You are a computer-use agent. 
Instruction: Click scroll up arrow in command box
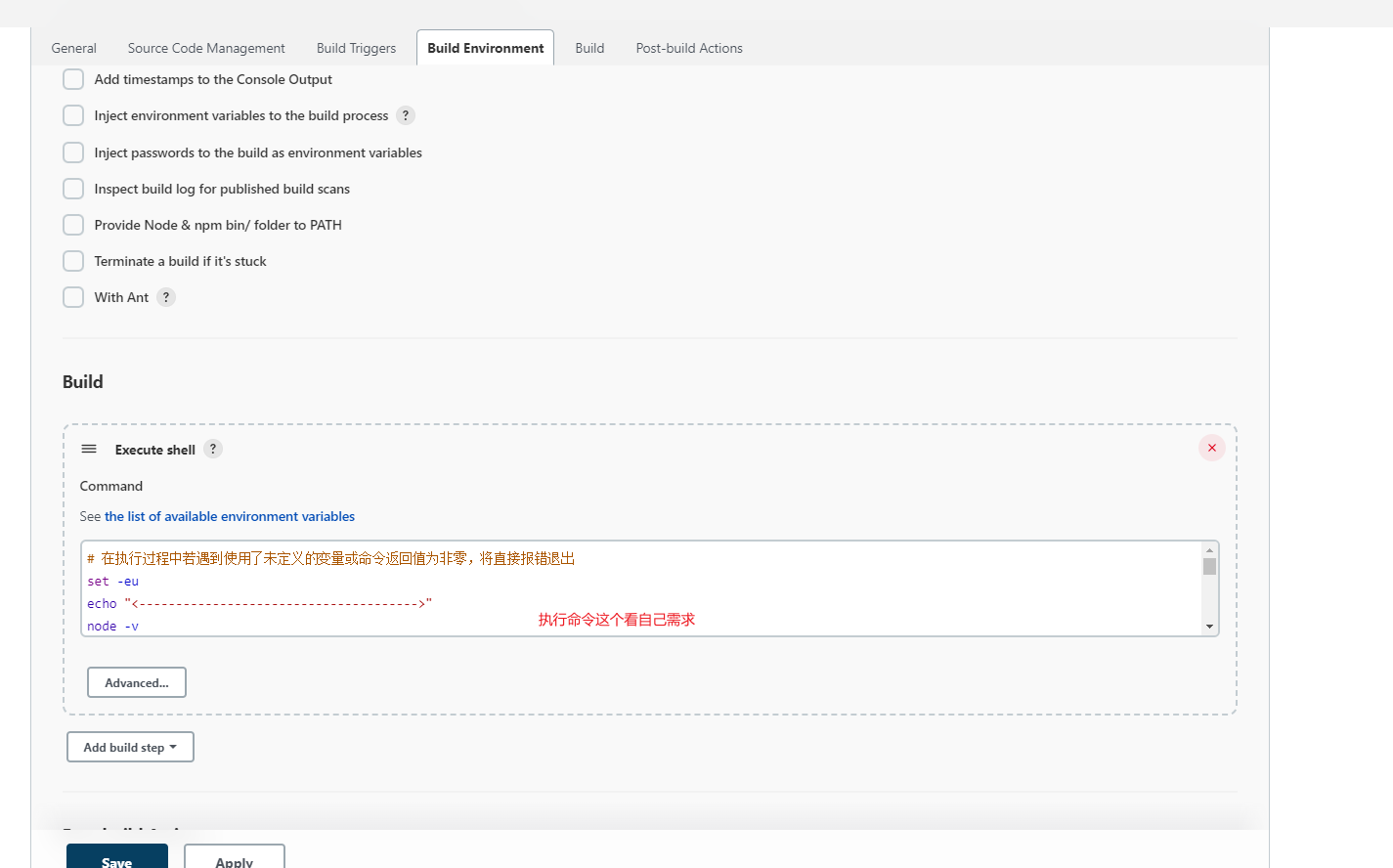pos(1209,550)
